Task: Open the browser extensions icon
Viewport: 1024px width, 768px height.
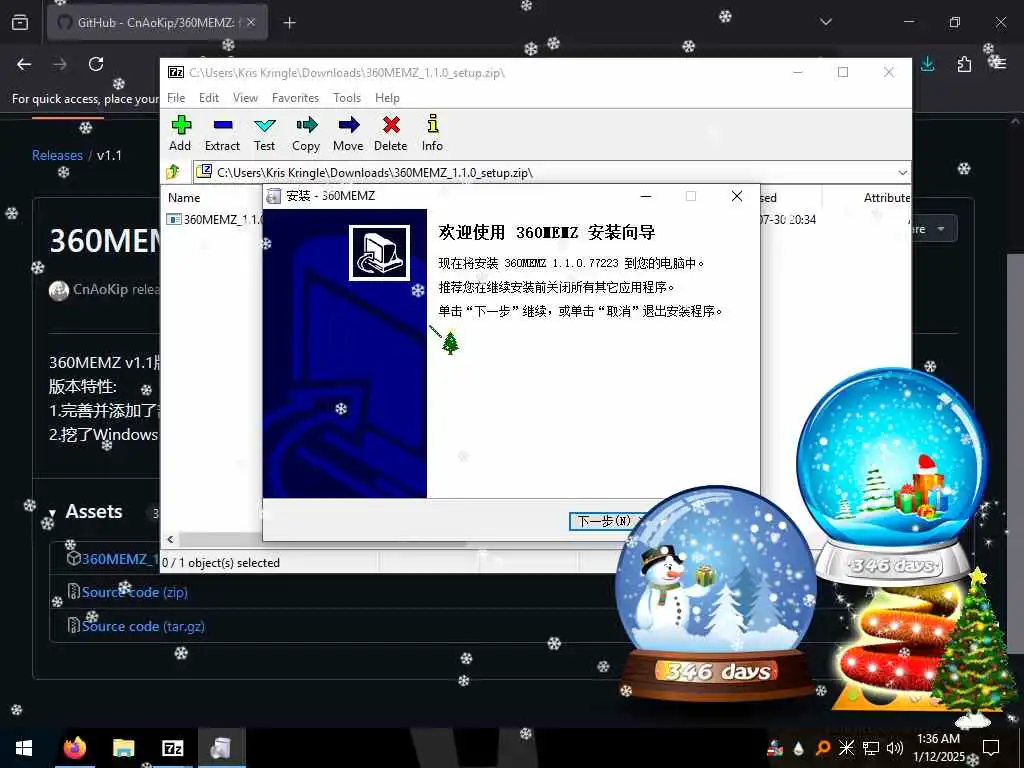Action: (x=964, y=64)
